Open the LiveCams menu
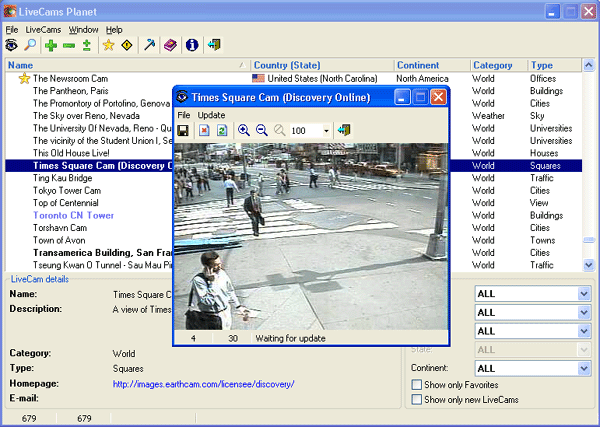 43,30
